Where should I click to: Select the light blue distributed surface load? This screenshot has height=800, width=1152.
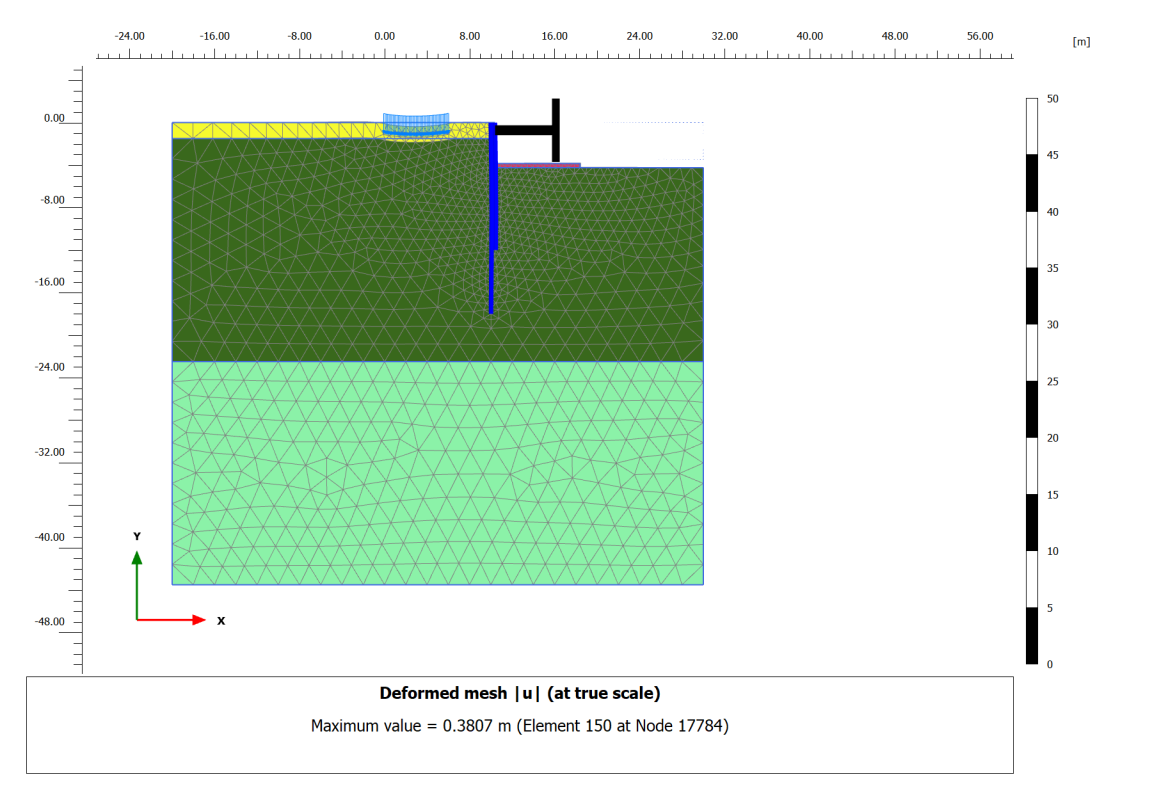(x=416, y=122)
